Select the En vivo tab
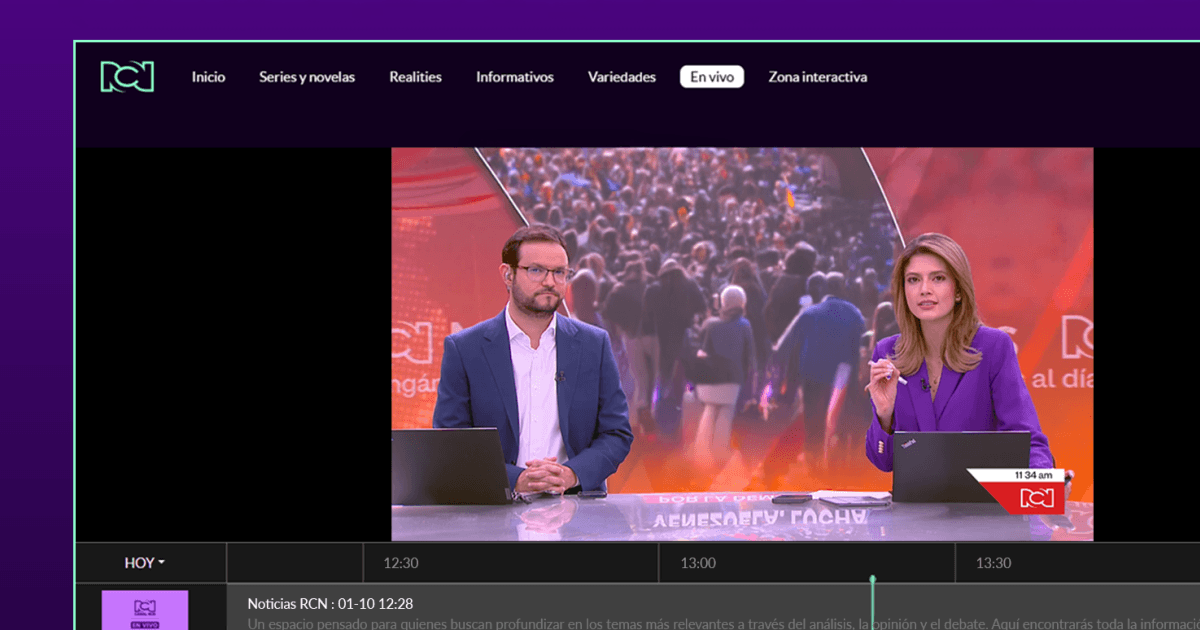The height and width of the screenshot is (630, 1200). click(711, 77)
